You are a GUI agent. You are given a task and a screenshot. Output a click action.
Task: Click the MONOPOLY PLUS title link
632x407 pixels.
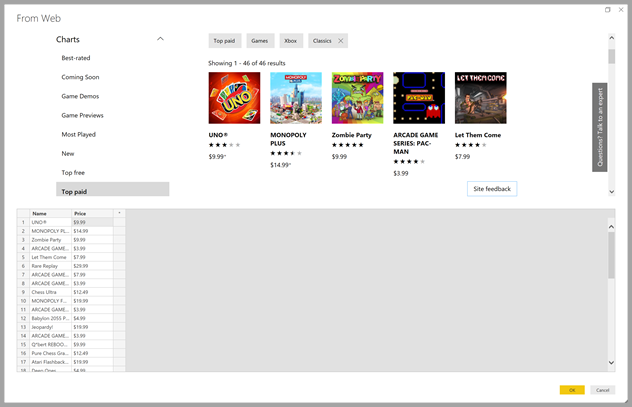[x=288, y=139]
